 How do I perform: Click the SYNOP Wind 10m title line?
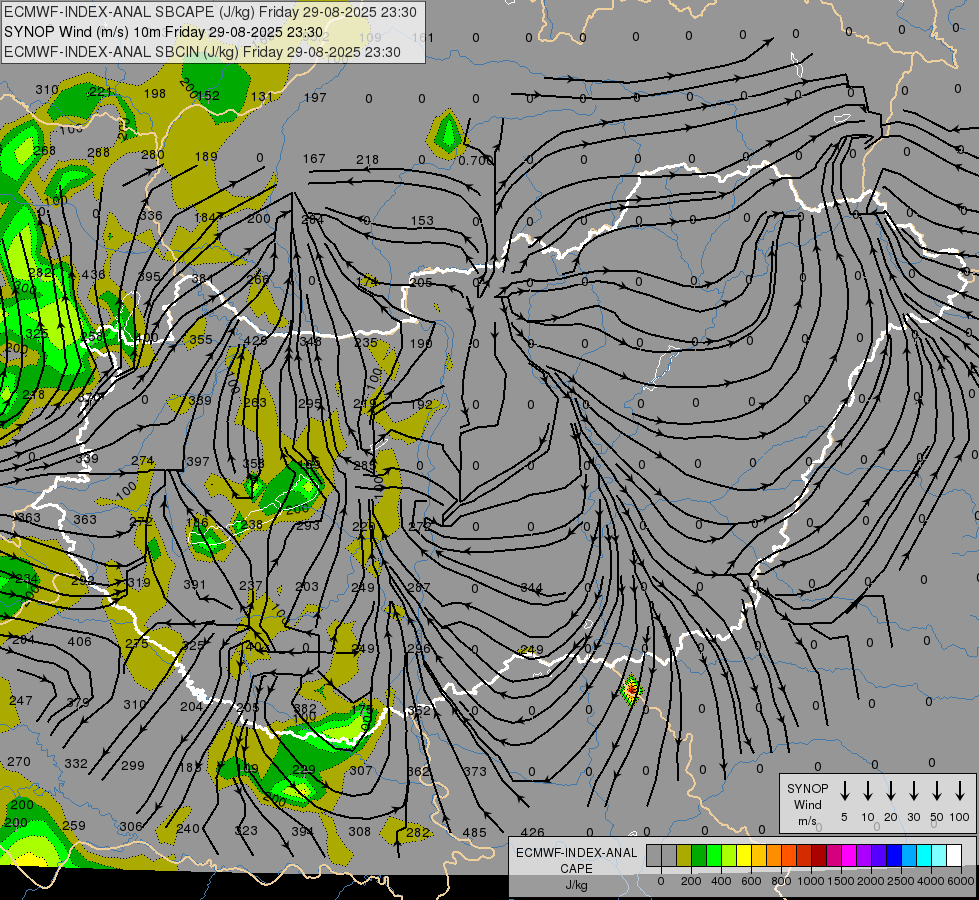(164, 32)
